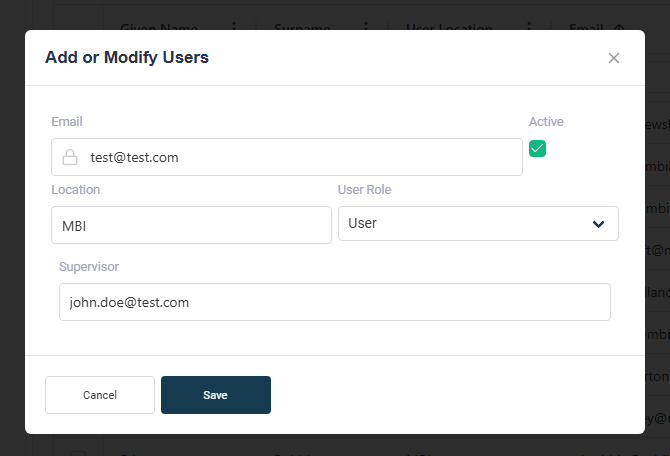Sort by the User Location column header
Viewport: 670px width, 456px height.
pyautogui.click(x=449, y=29)
